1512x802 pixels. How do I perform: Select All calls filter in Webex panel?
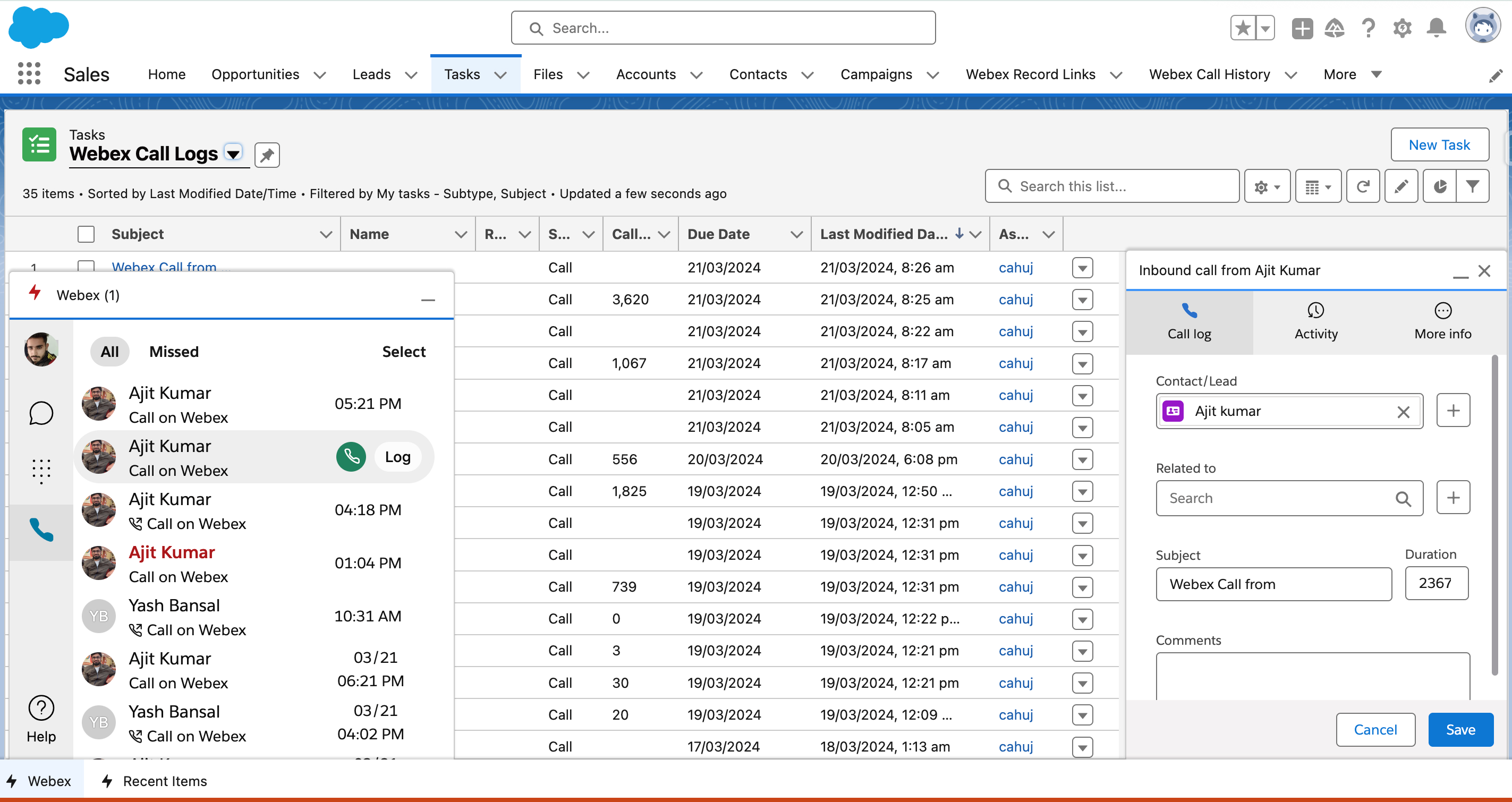(x=108, y=350)
